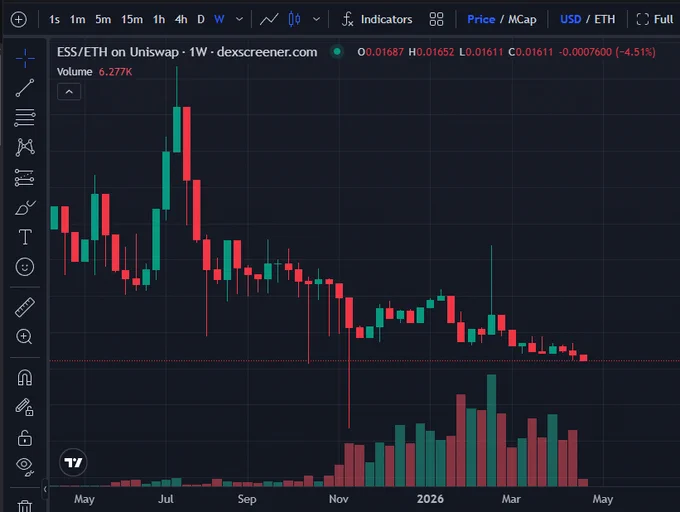680x512 pixels.
Task: Select the XABCD pattern tool
Action: click(25, 147)
